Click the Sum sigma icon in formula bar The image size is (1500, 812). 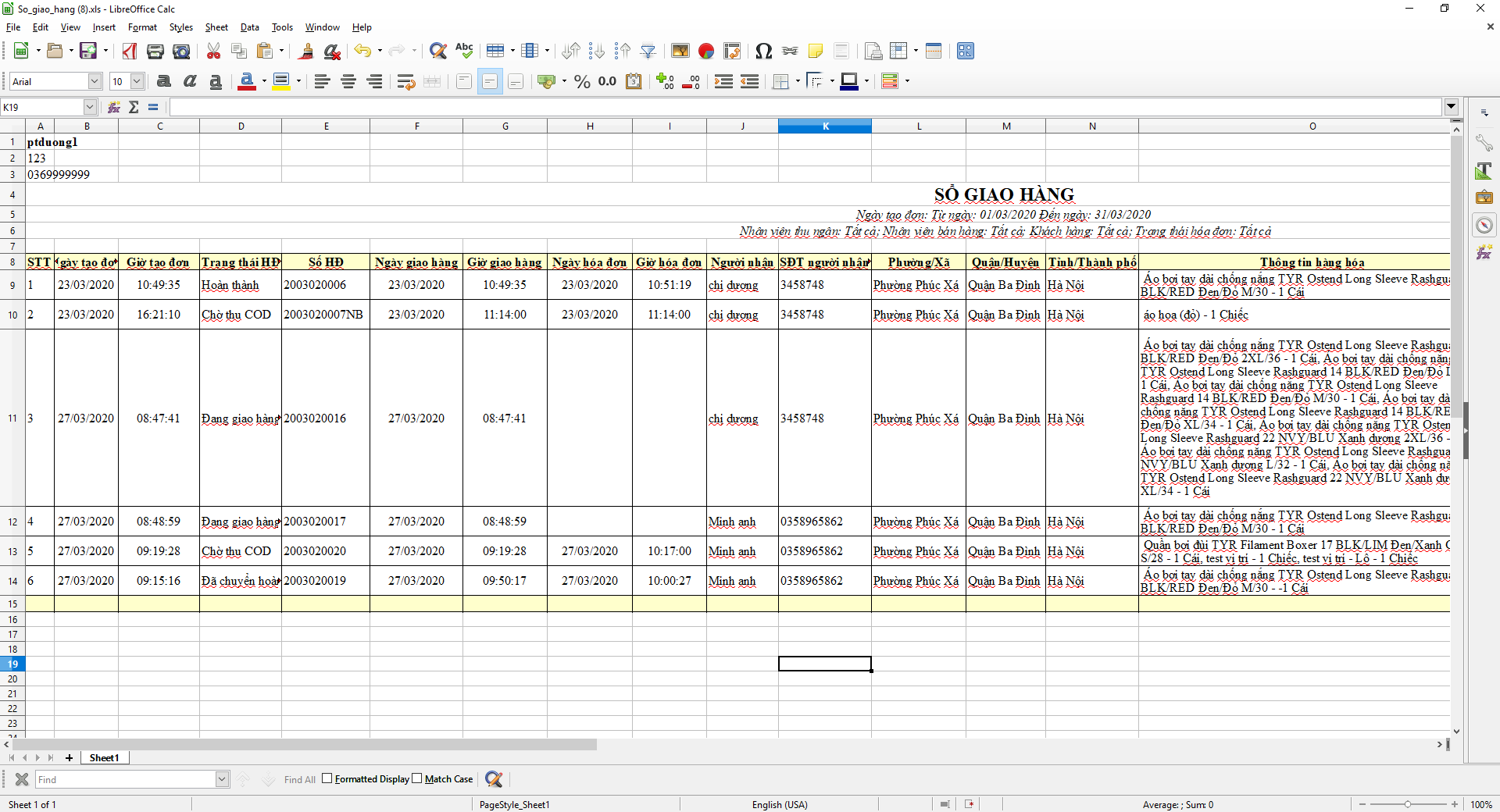(x=134, y=107)
